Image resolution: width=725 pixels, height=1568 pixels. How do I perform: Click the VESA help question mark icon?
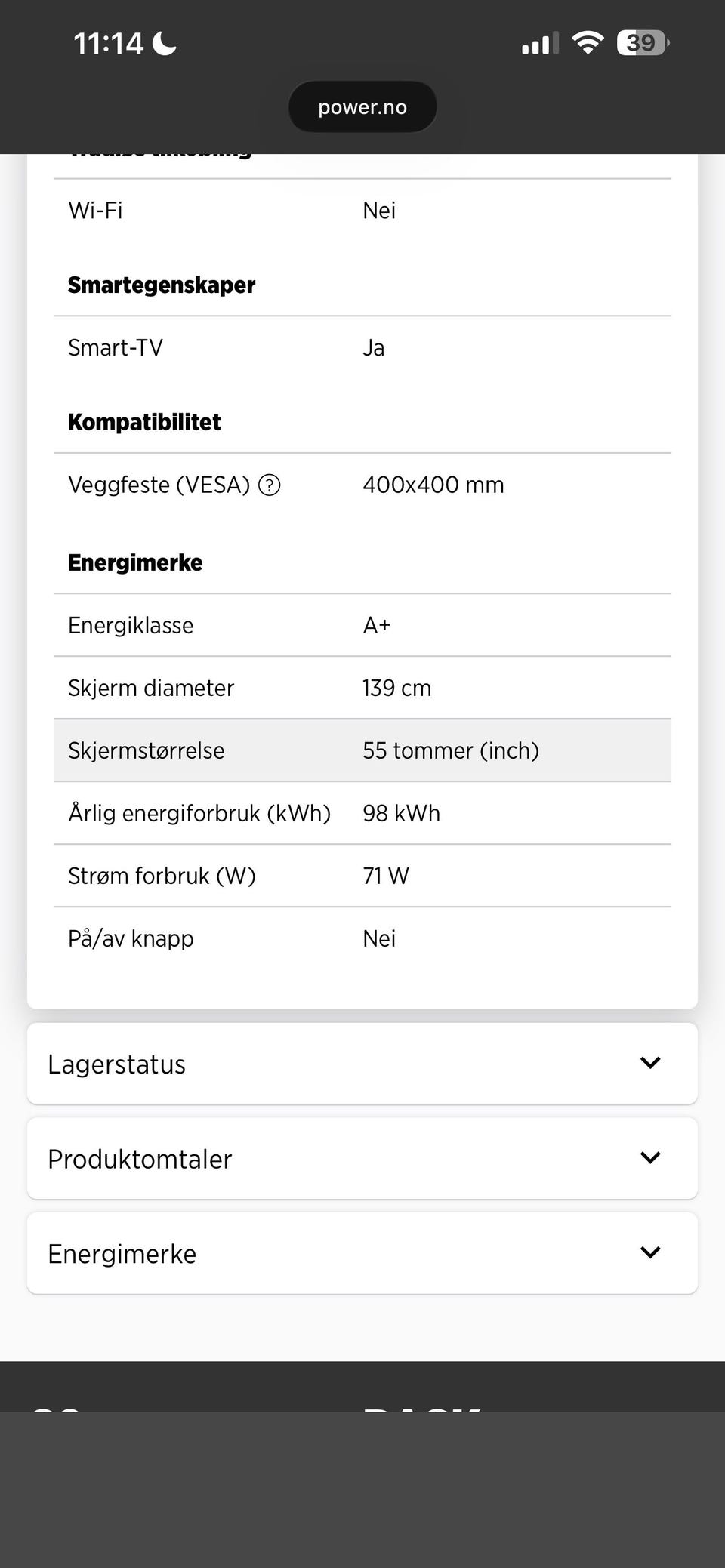(270, 485)
